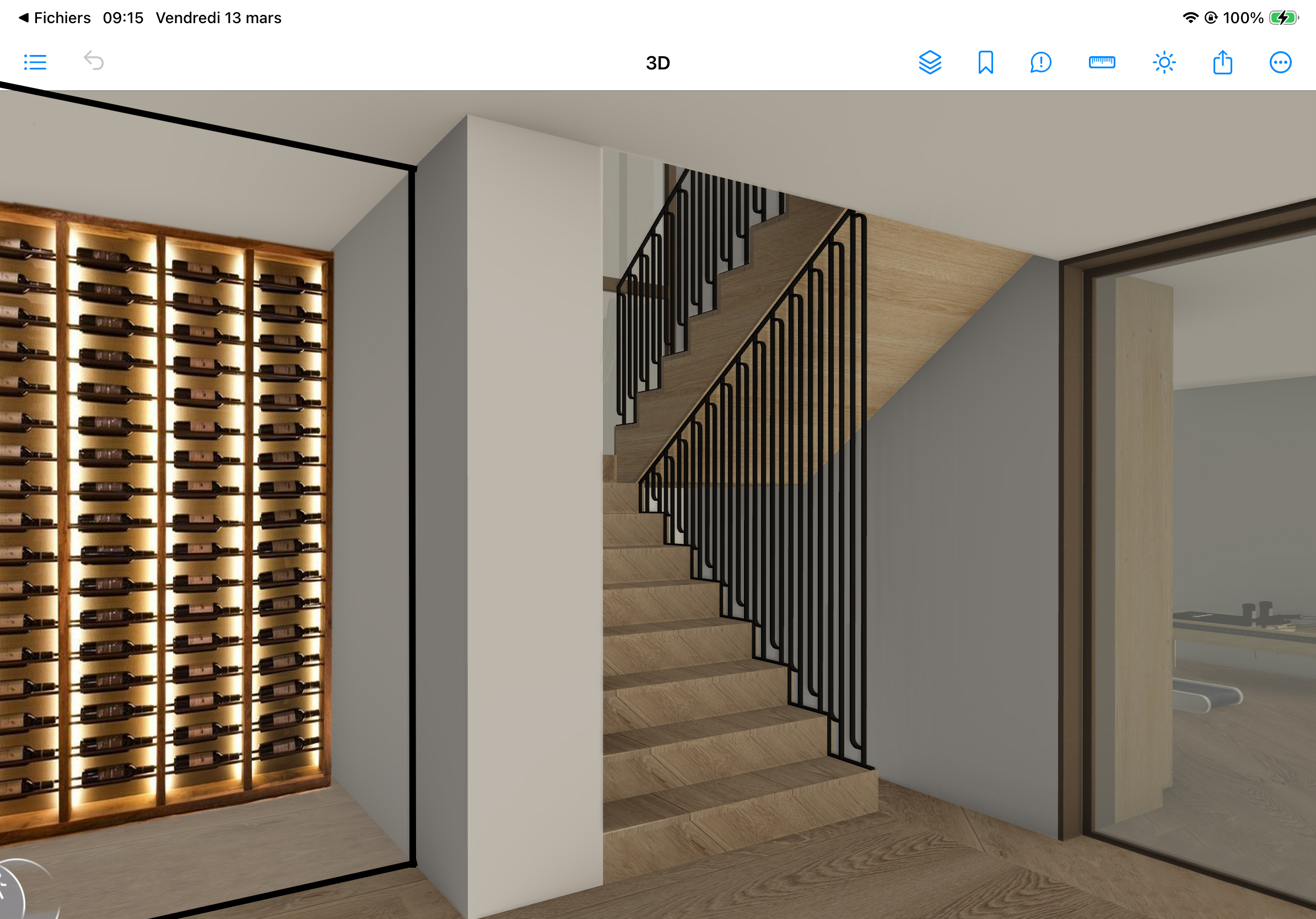Tap the share export icon
The width and height of the screenshot is (1316, 919).
(1222, 62)
